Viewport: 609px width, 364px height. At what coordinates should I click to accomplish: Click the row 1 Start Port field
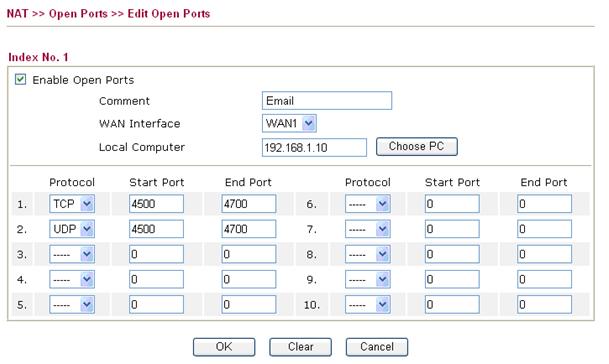[x=157, y=204]
